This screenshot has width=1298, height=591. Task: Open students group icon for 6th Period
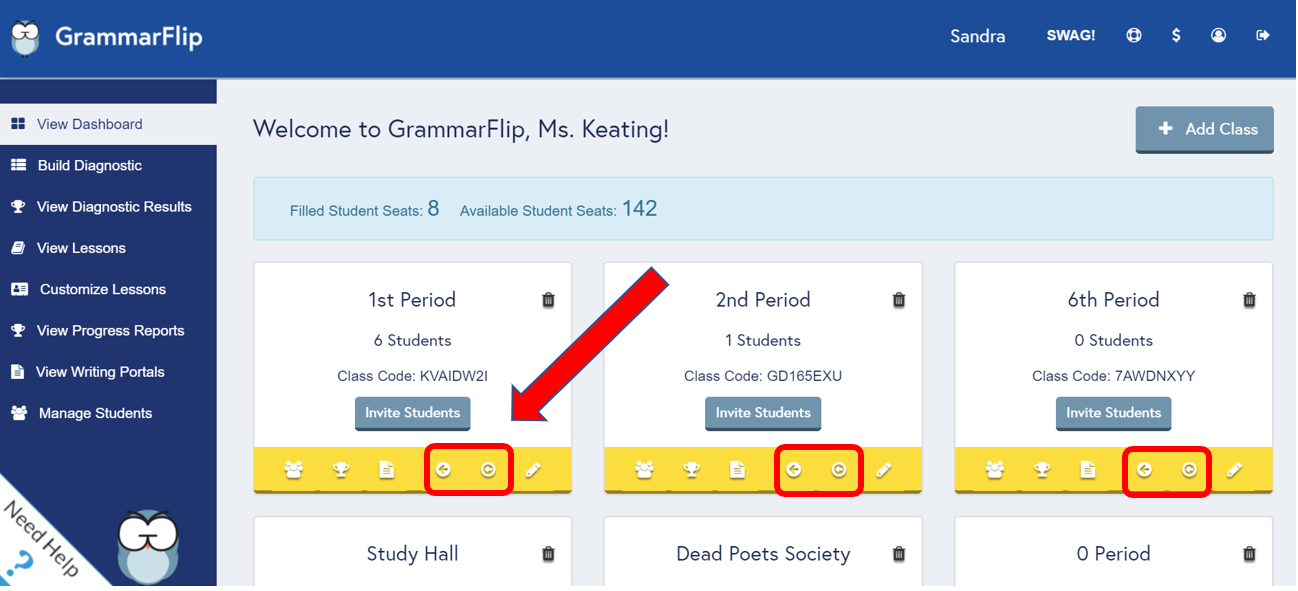[x=994, y=470]
